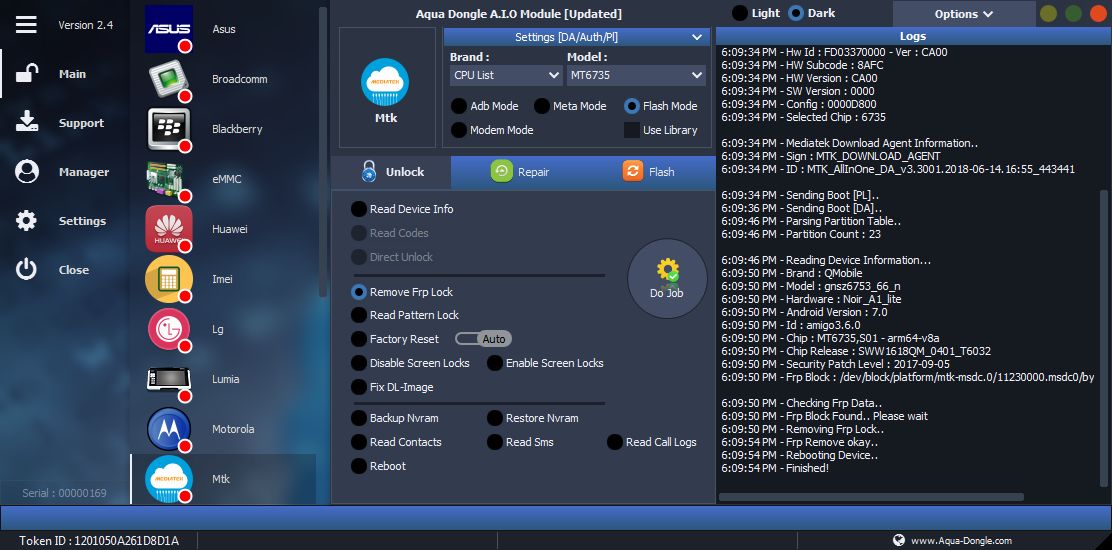Select Modem Mode radio option
The width and height of the screenshot is (1112, 550).
coord(459,130)
